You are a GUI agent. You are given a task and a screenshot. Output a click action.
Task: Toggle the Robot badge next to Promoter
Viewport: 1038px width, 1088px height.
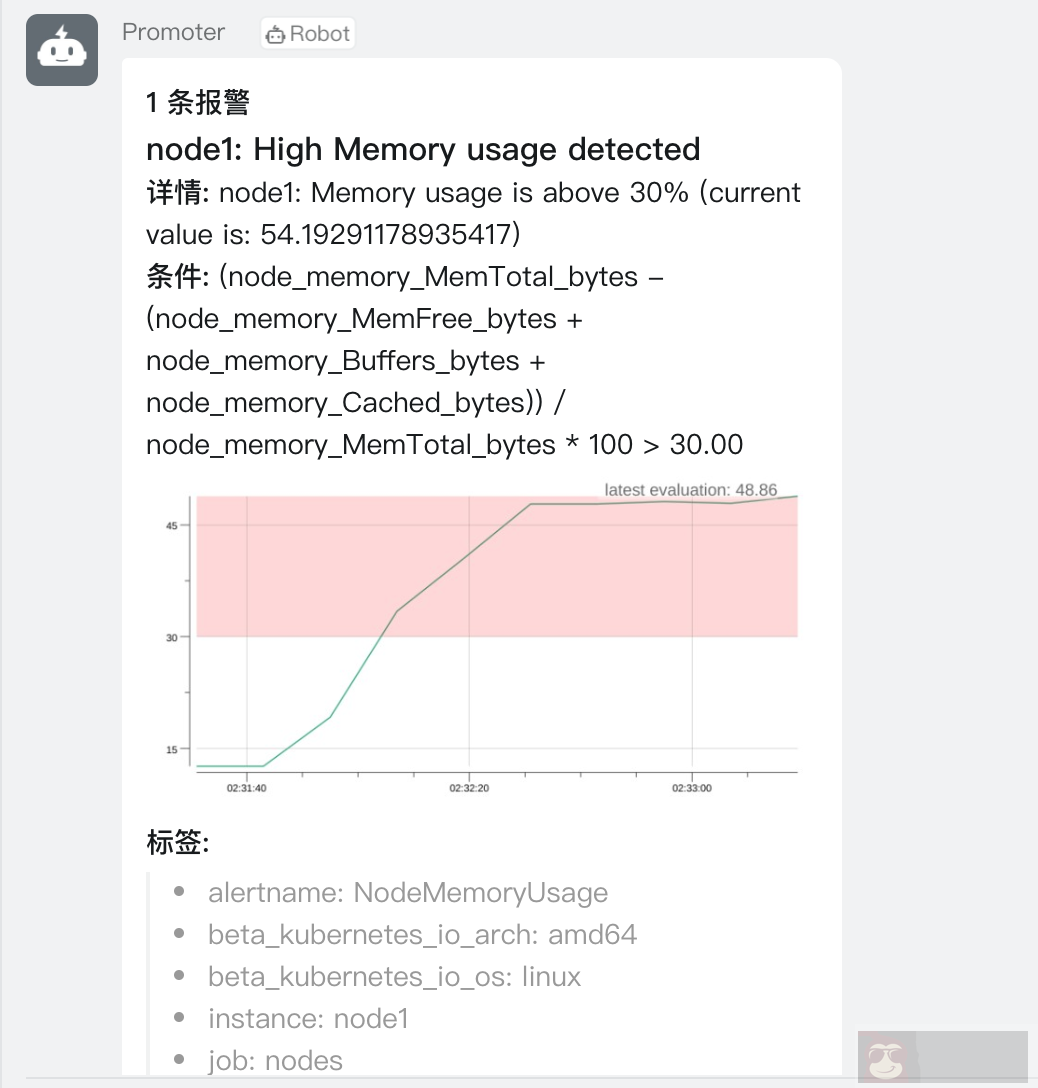coord(307,33)
